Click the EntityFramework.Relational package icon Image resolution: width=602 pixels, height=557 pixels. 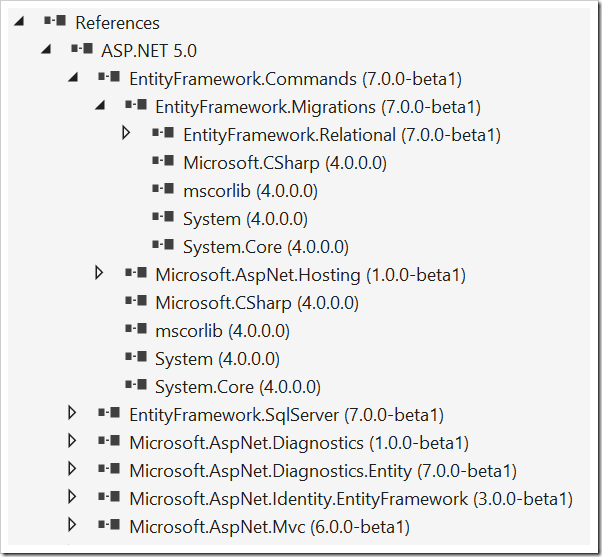point(163,132)
